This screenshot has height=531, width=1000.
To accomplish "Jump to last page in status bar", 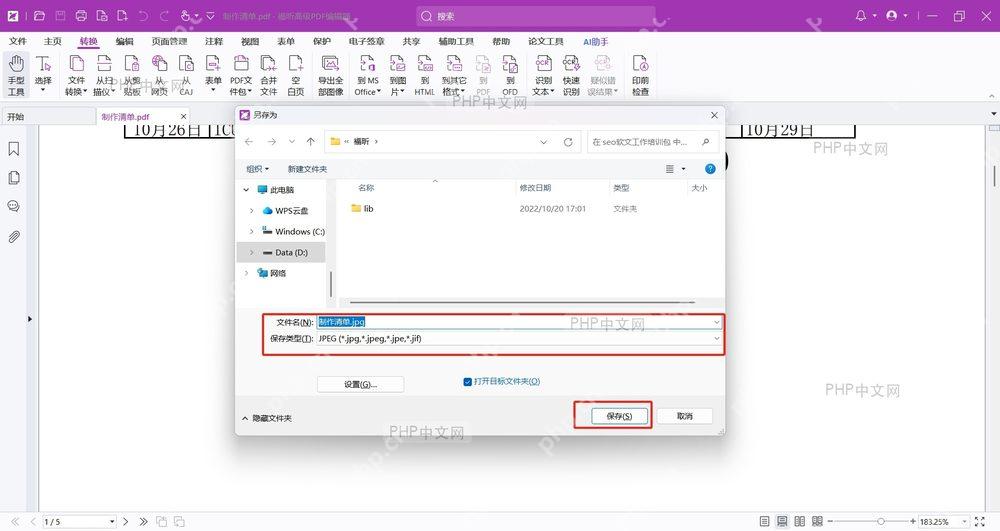I will pos(143,521).
